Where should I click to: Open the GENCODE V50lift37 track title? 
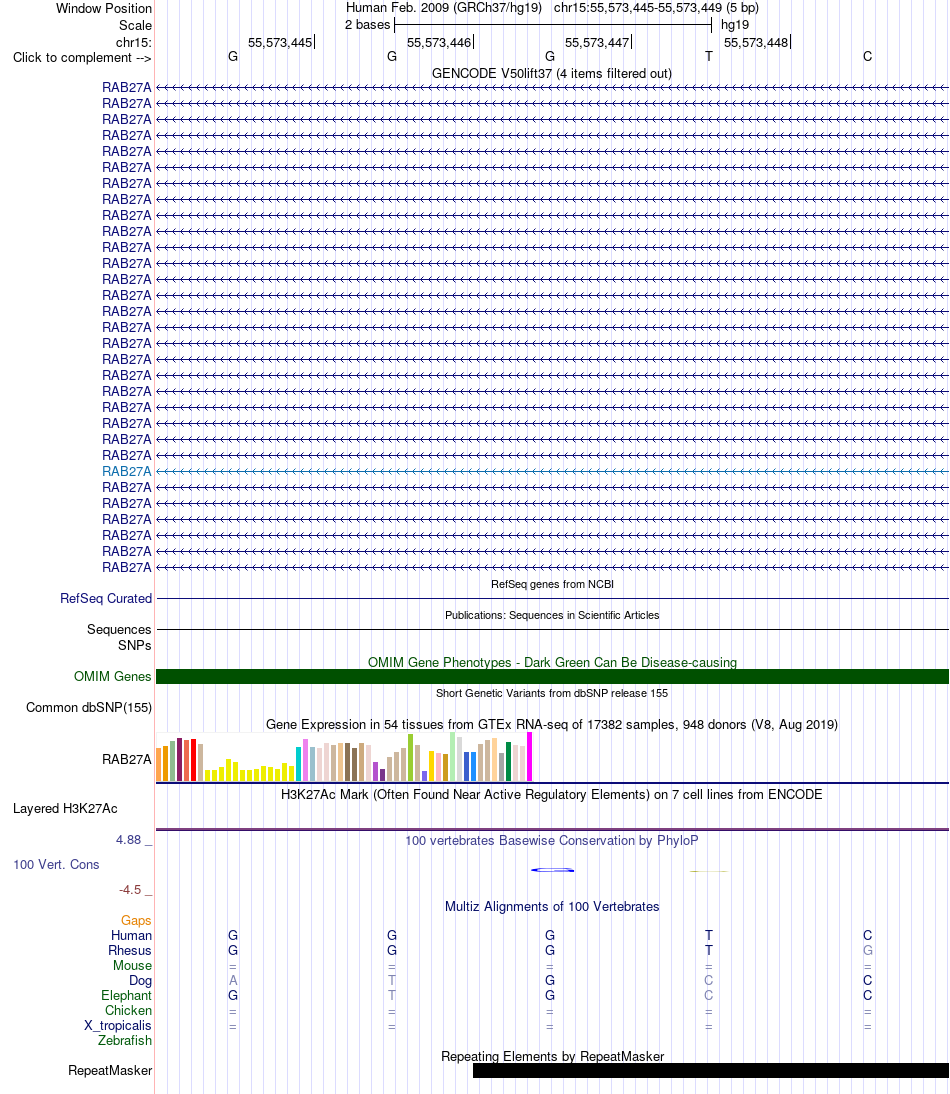552,73
